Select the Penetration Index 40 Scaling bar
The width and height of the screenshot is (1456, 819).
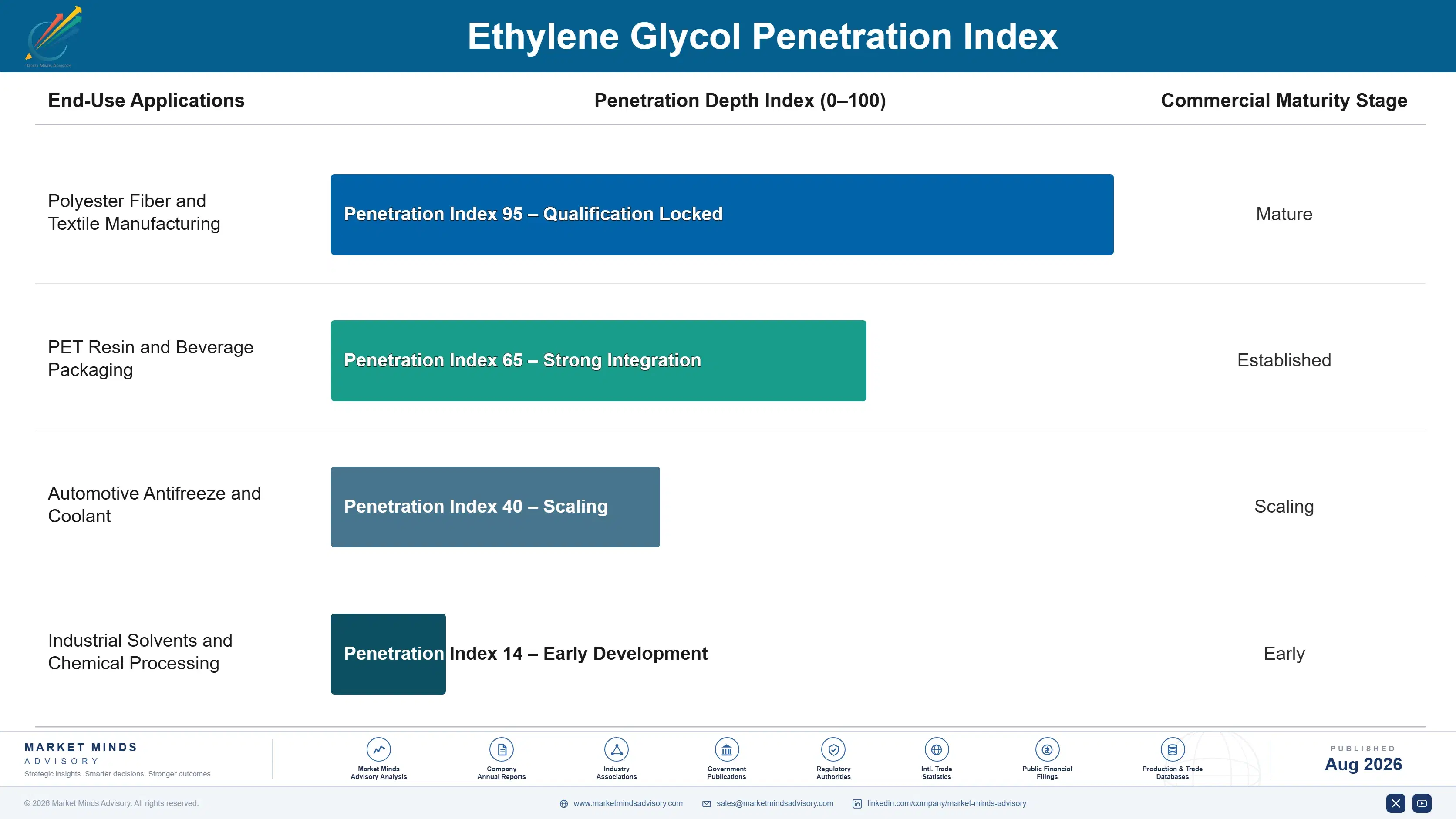(x=495, y=507)
